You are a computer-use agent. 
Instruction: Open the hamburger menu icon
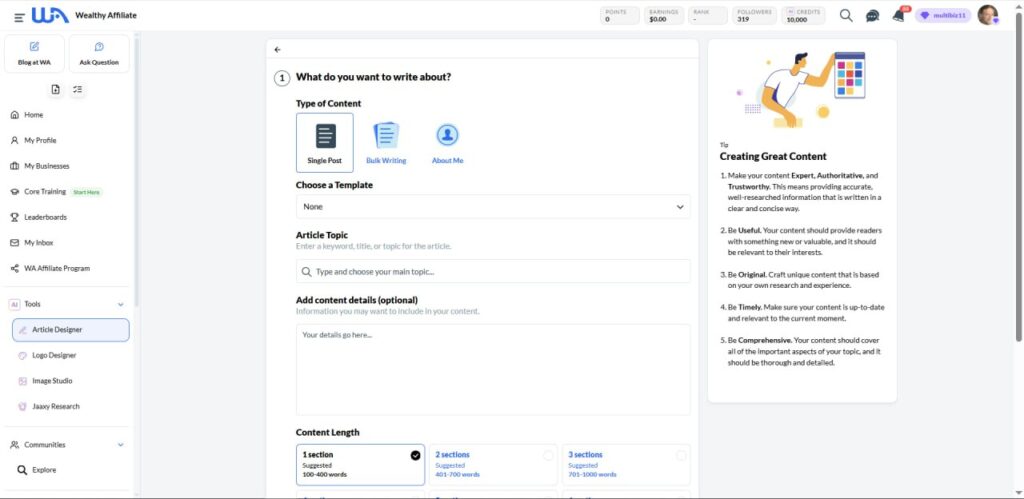(x=19, y=18)
